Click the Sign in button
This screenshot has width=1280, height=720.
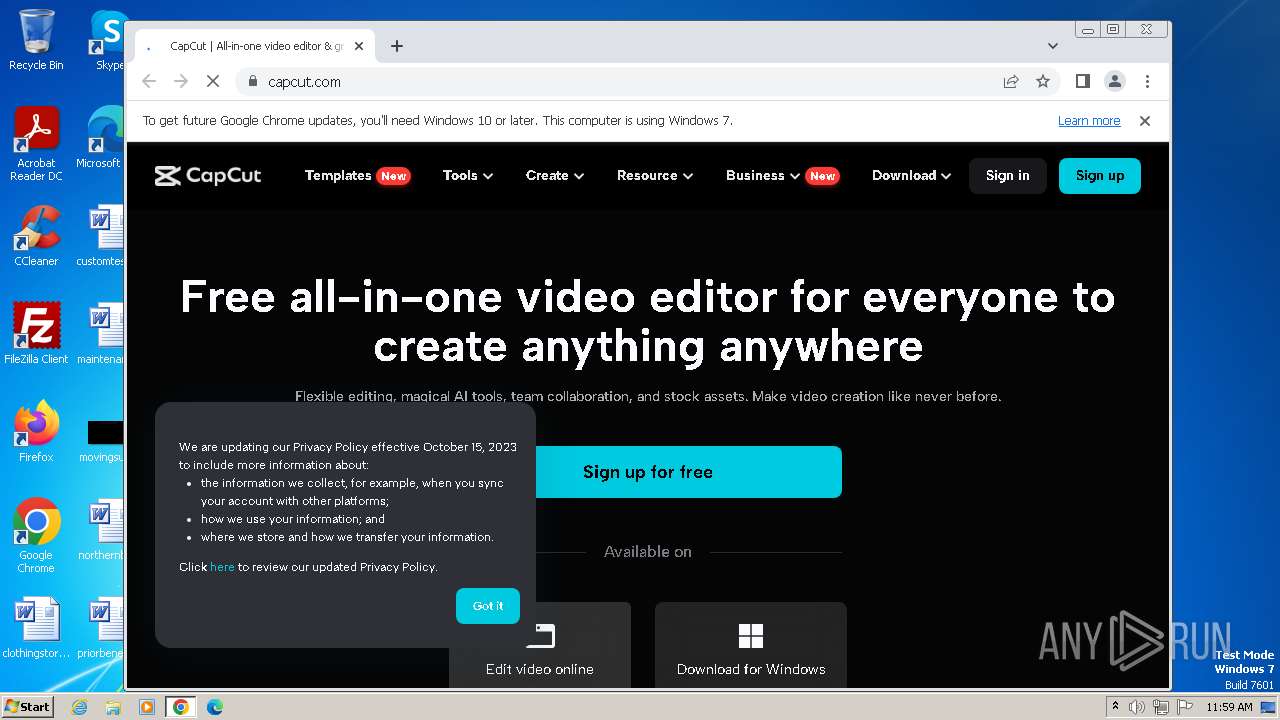(x=1007, y=176)
